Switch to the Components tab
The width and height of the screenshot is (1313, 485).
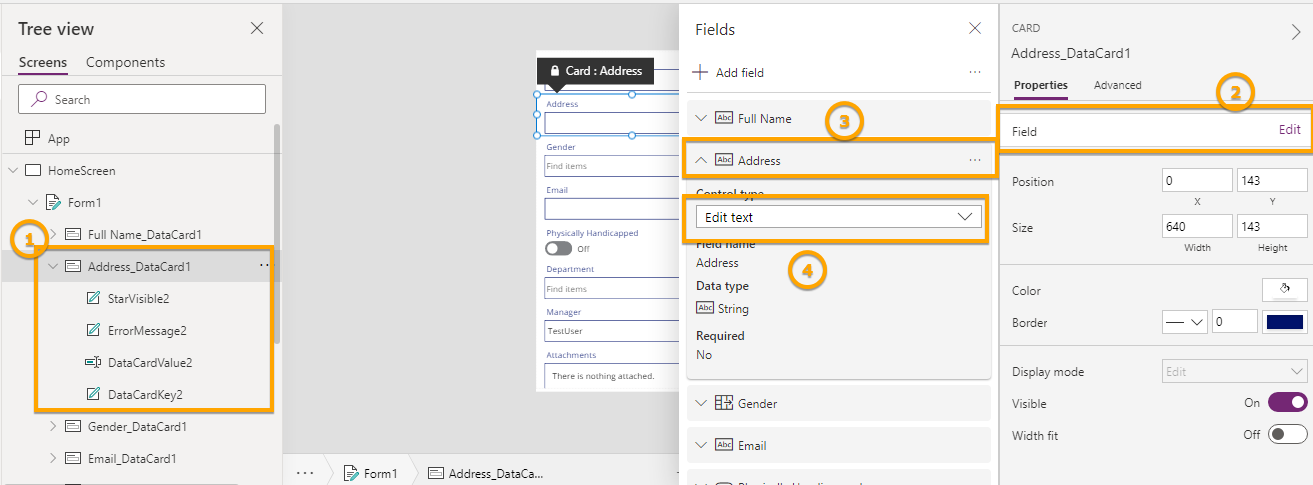coord(125,62)
